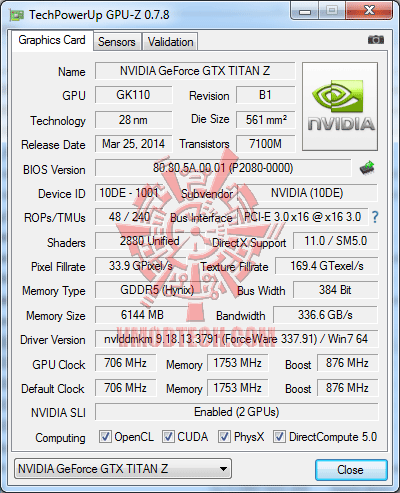Click the ROPs/TMUs value 48 / 240
The height and width of the screenshot is (493, 400).
pos(129,217)
